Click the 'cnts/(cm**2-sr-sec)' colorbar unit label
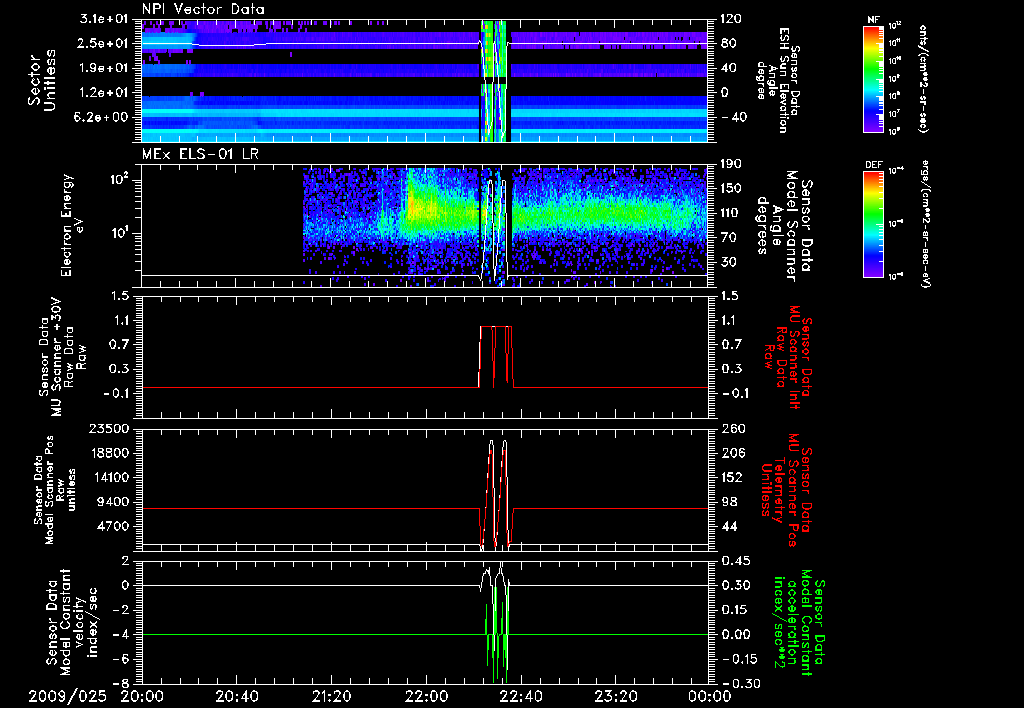 (923, 79)
